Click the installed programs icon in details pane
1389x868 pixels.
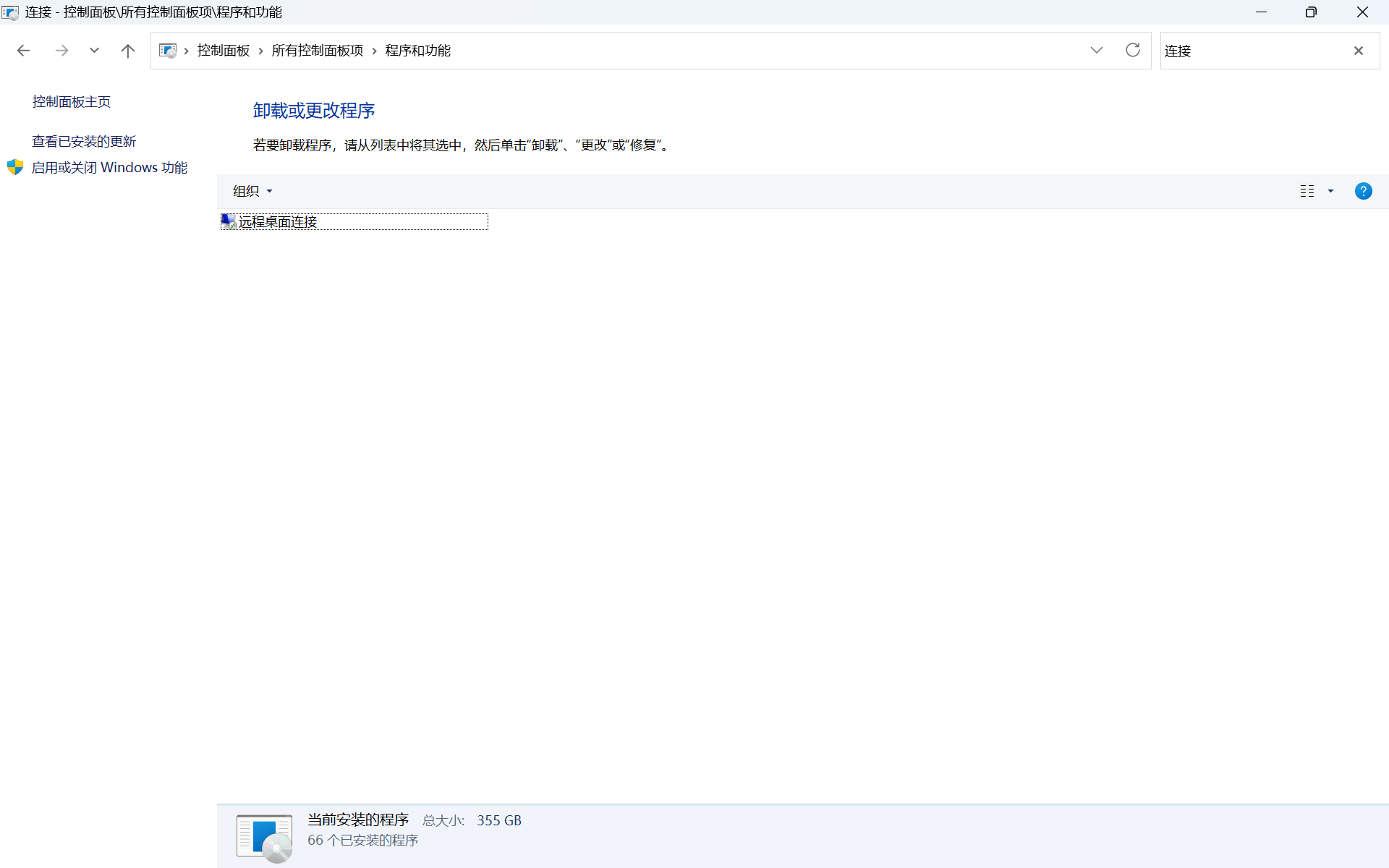point(265,838)
